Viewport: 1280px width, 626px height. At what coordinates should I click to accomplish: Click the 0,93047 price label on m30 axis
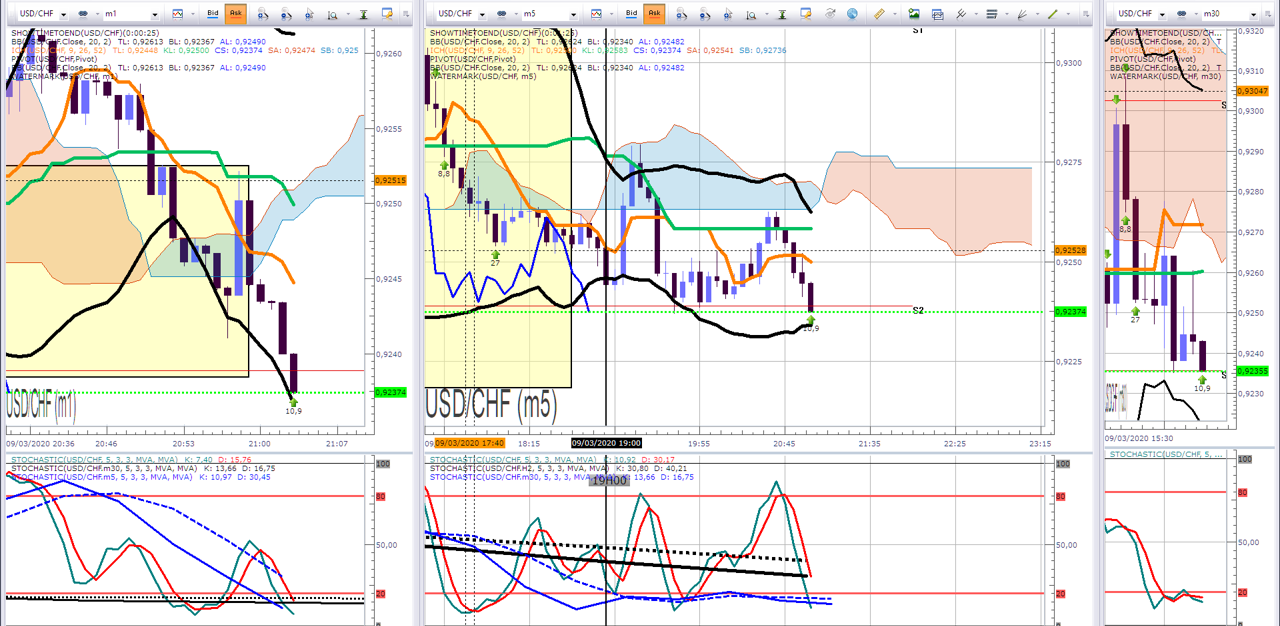tap(1252, 90)
